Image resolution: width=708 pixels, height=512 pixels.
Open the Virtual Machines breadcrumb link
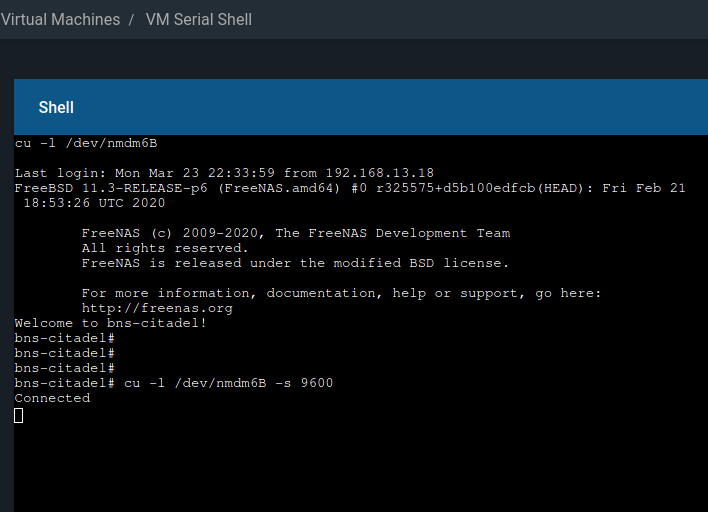(x=60, y=19)
